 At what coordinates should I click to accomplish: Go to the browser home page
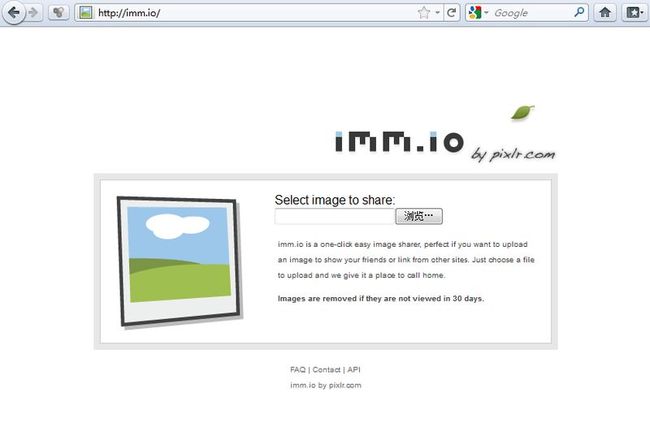(x=605, y=13)
